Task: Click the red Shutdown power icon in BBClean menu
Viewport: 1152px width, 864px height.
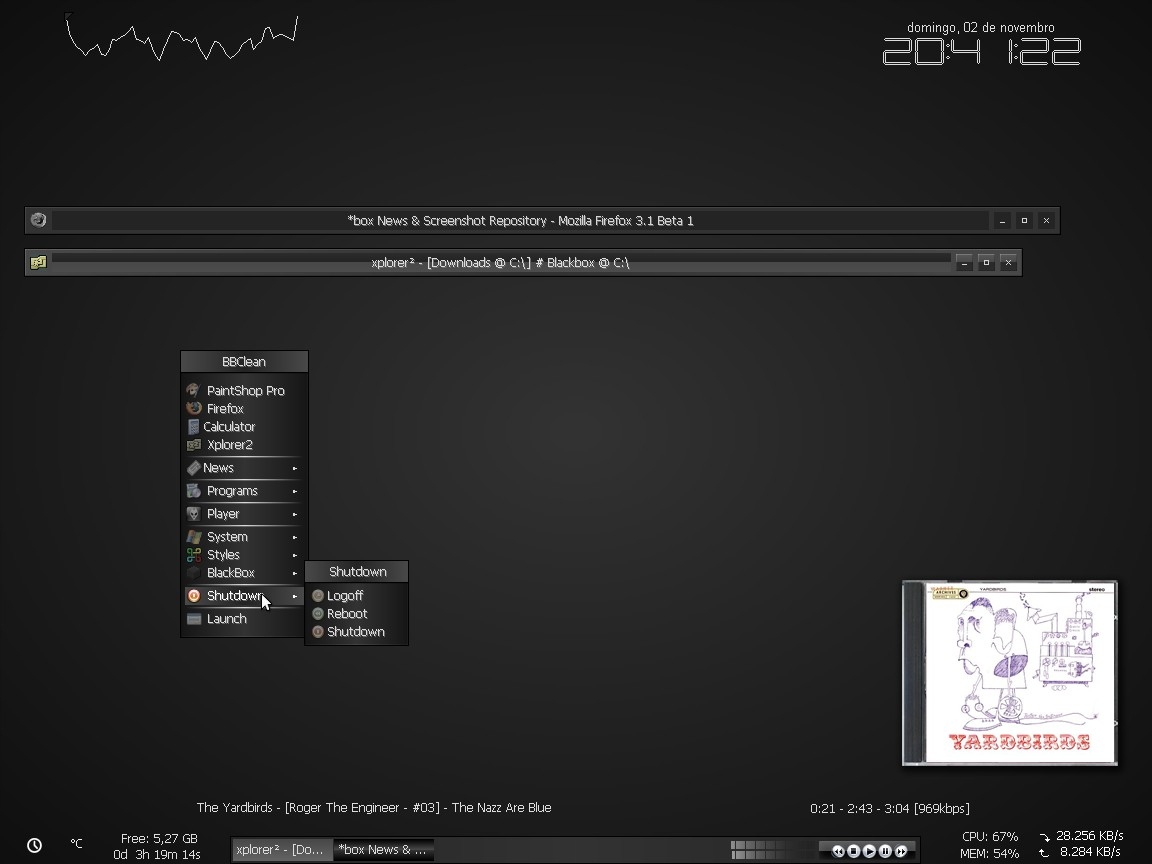Action: (194, 596)
